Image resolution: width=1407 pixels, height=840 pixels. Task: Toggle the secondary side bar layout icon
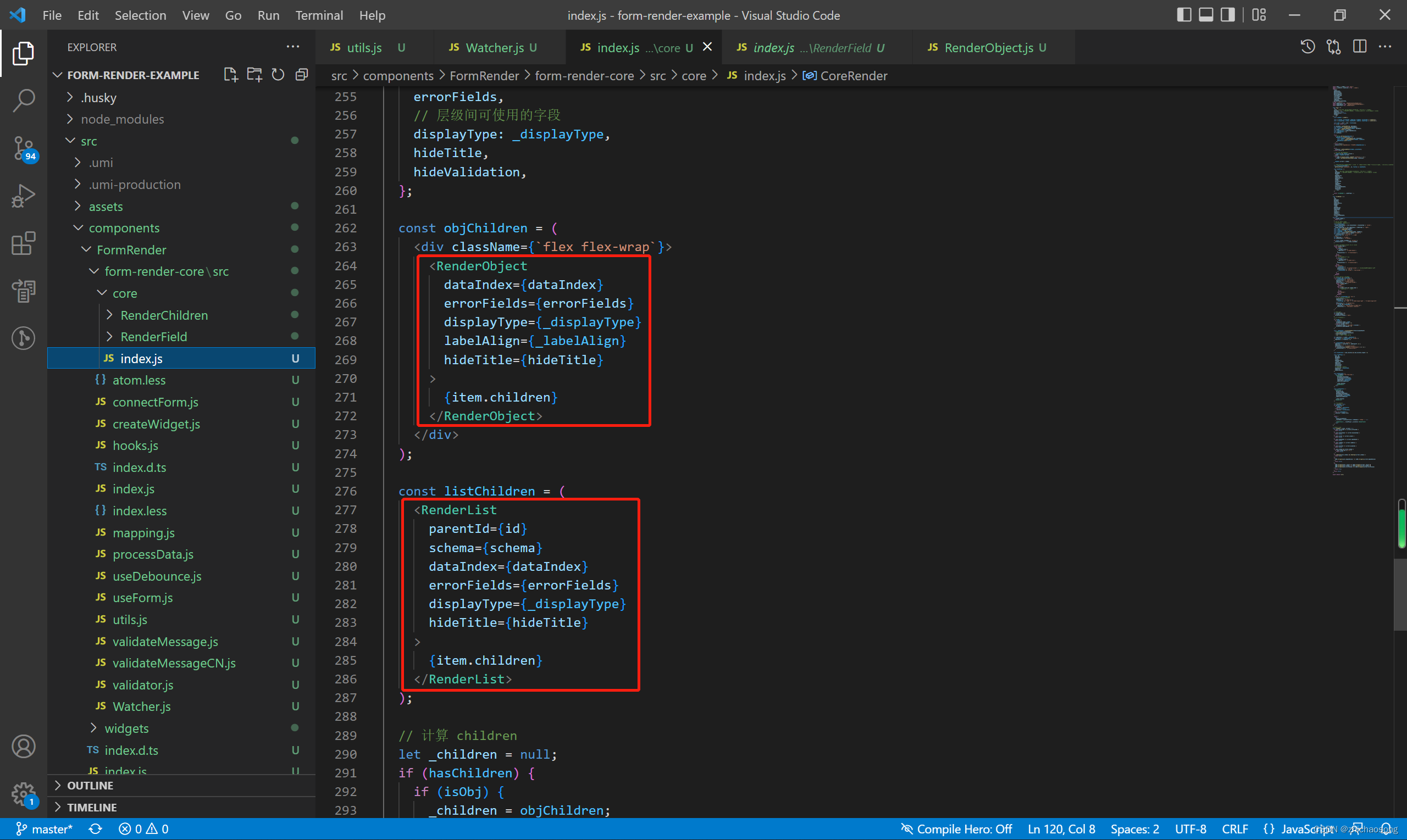tap(1227, 15)
